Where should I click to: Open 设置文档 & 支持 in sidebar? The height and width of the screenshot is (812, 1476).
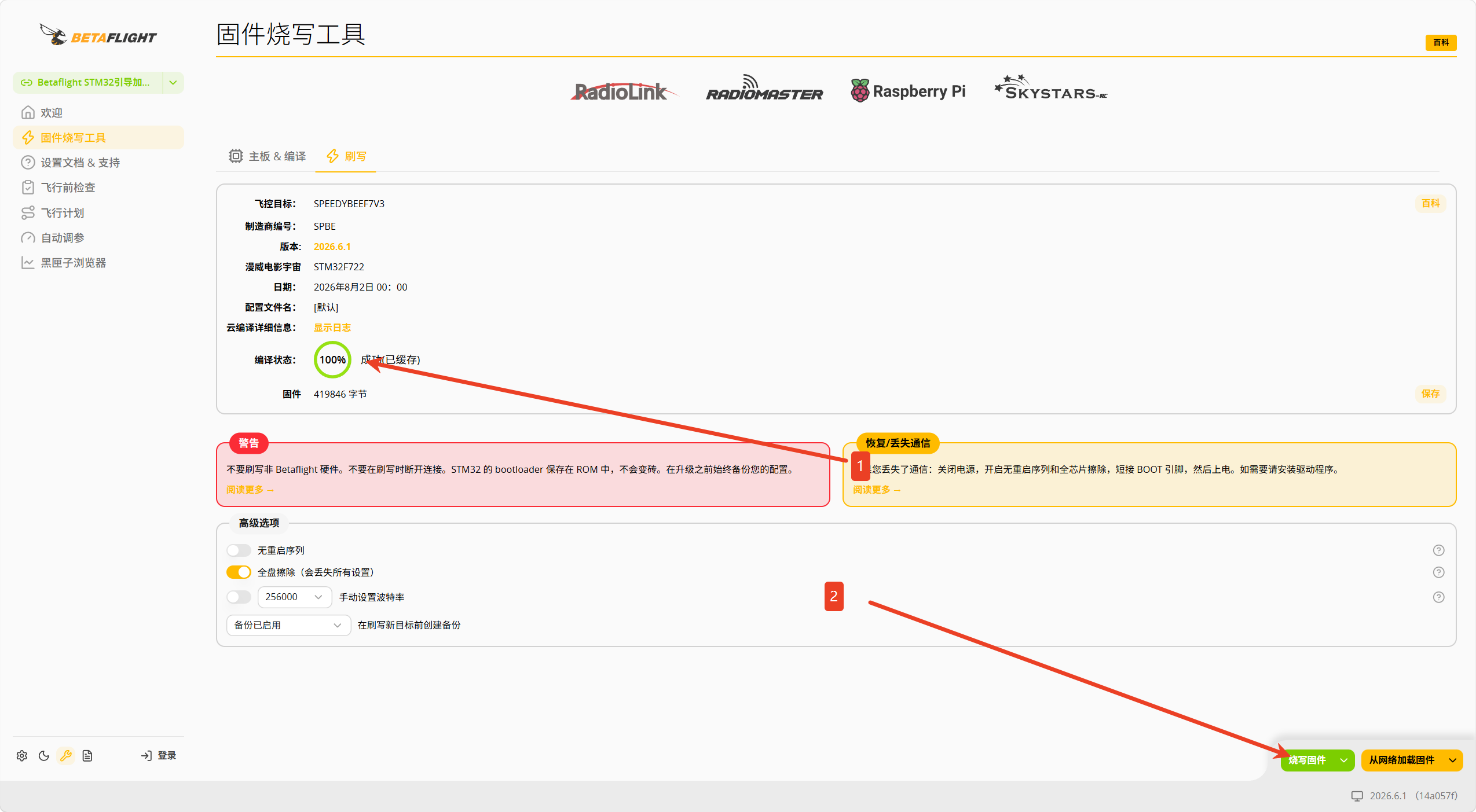coord(98,163)
